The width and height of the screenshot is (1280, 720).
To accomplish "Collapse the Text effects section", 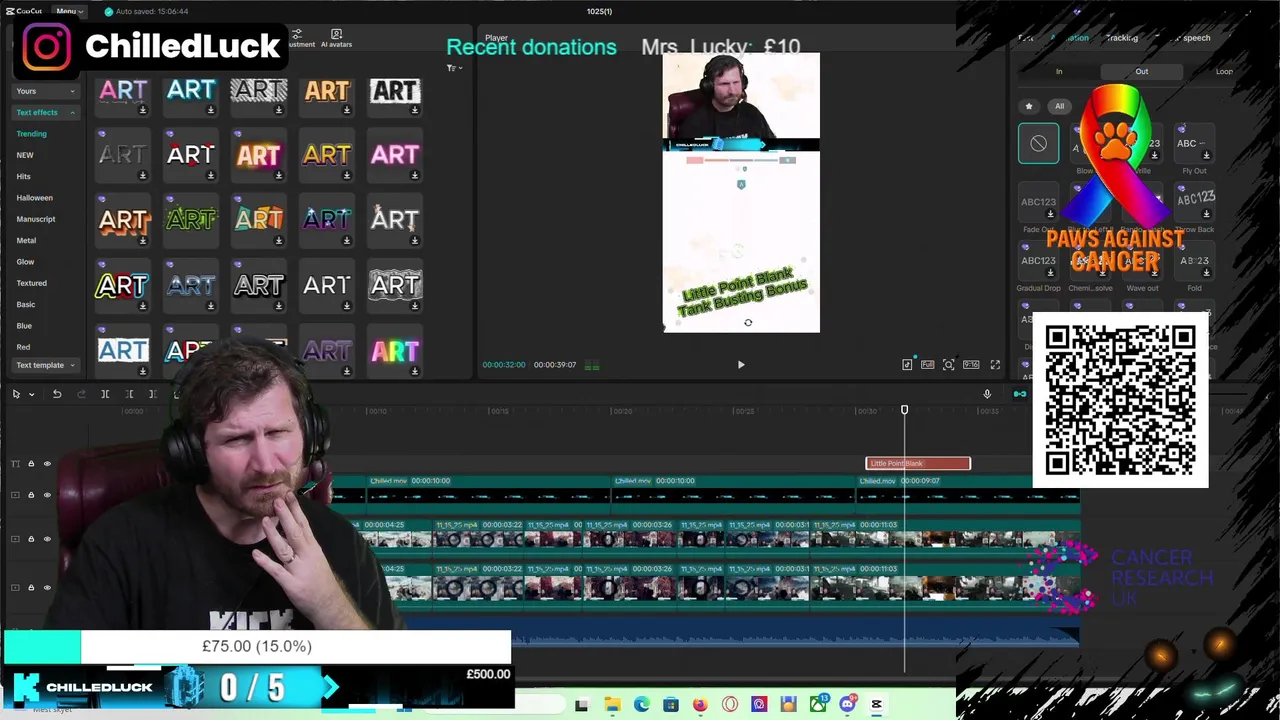I will point(46,112).
